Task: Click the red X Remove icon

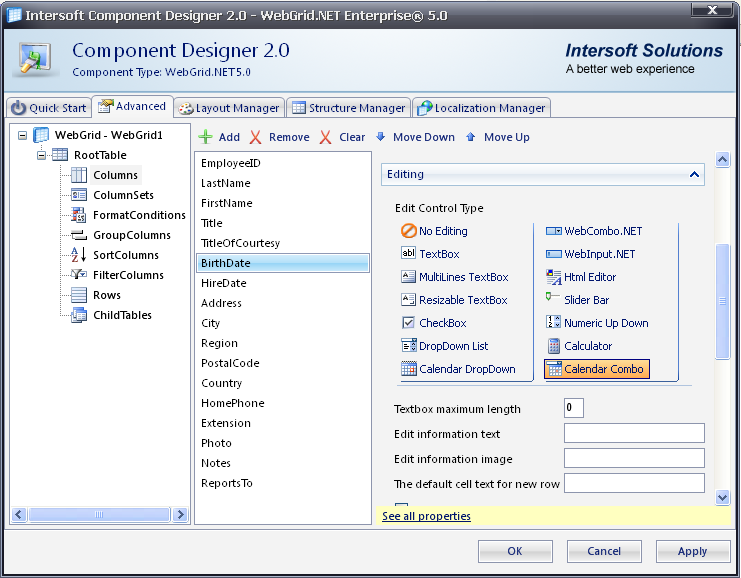Action: point(255,138)
